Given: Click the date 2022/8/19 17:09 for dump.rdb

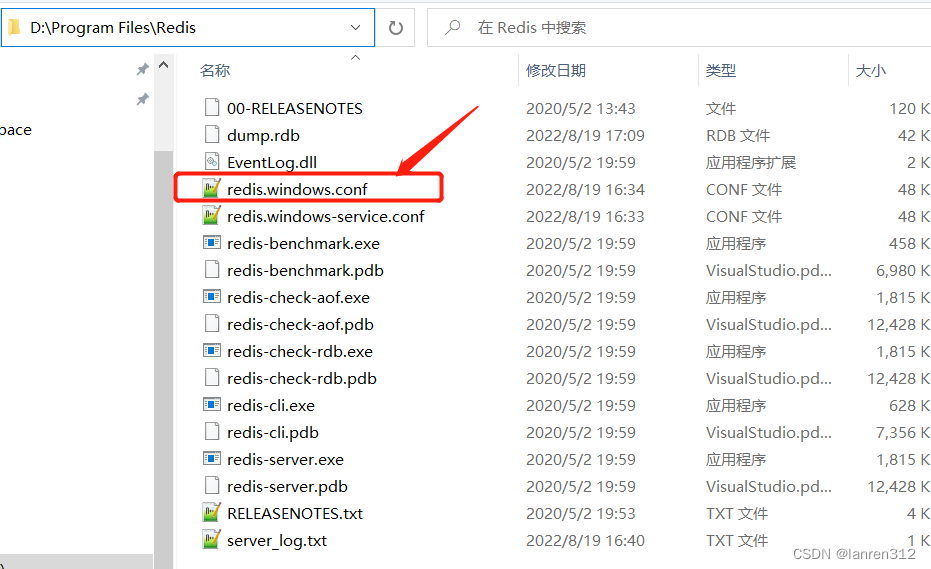Looking at the screenshot, I should pos(585,135).
